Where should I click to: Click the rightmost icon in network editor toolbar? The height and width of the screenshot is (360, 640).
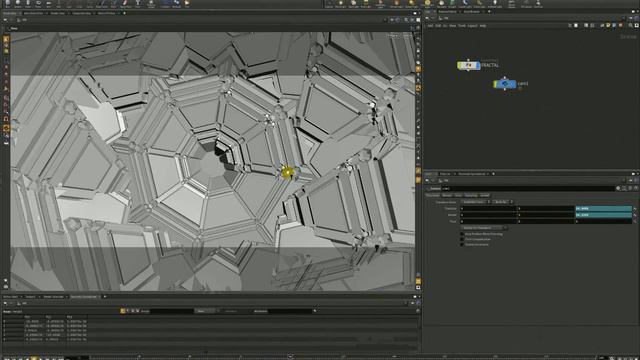pos(637,25)
